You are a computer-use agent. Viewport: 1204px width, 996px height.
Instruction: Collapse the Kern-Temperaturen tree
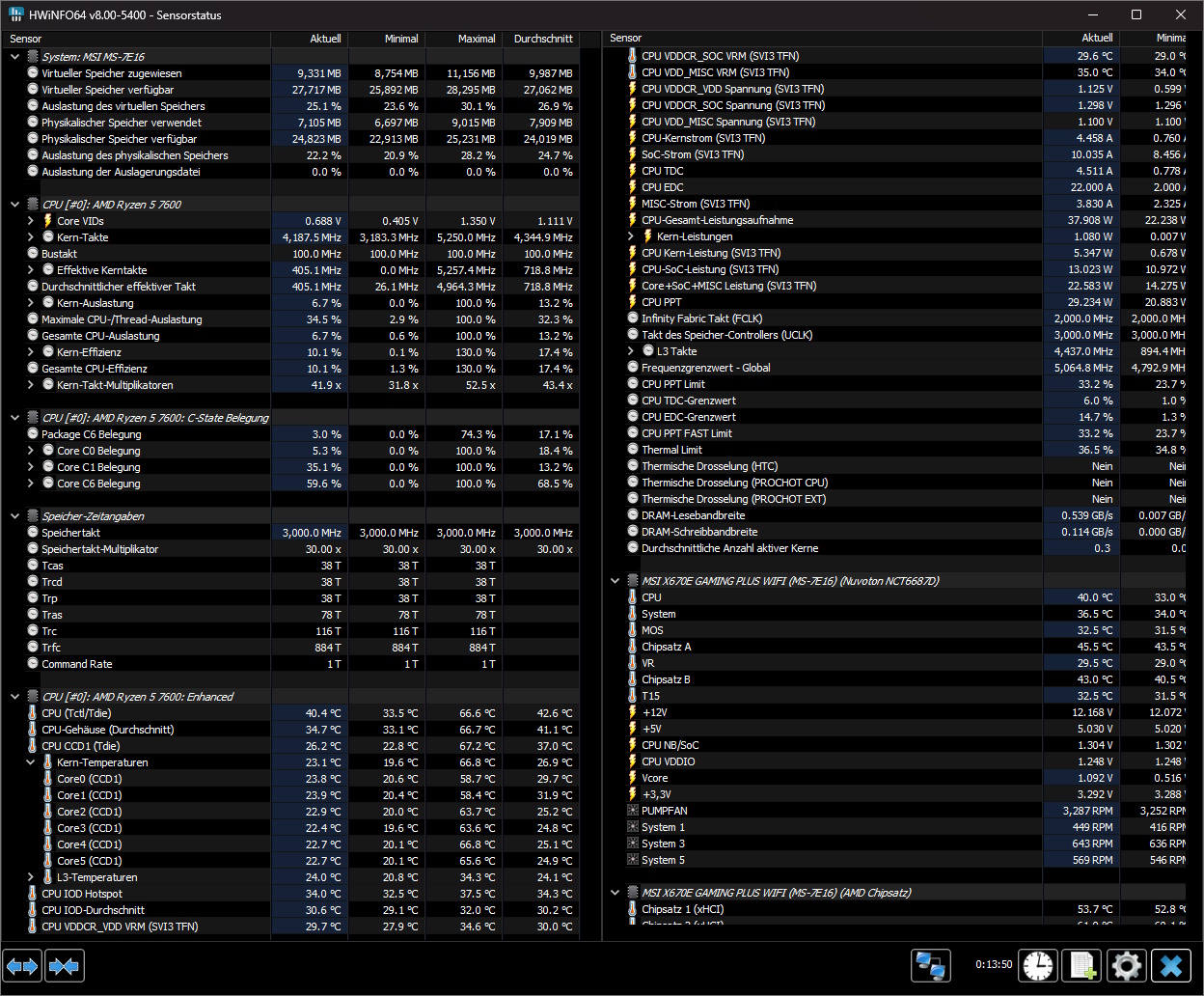(31, 762)
